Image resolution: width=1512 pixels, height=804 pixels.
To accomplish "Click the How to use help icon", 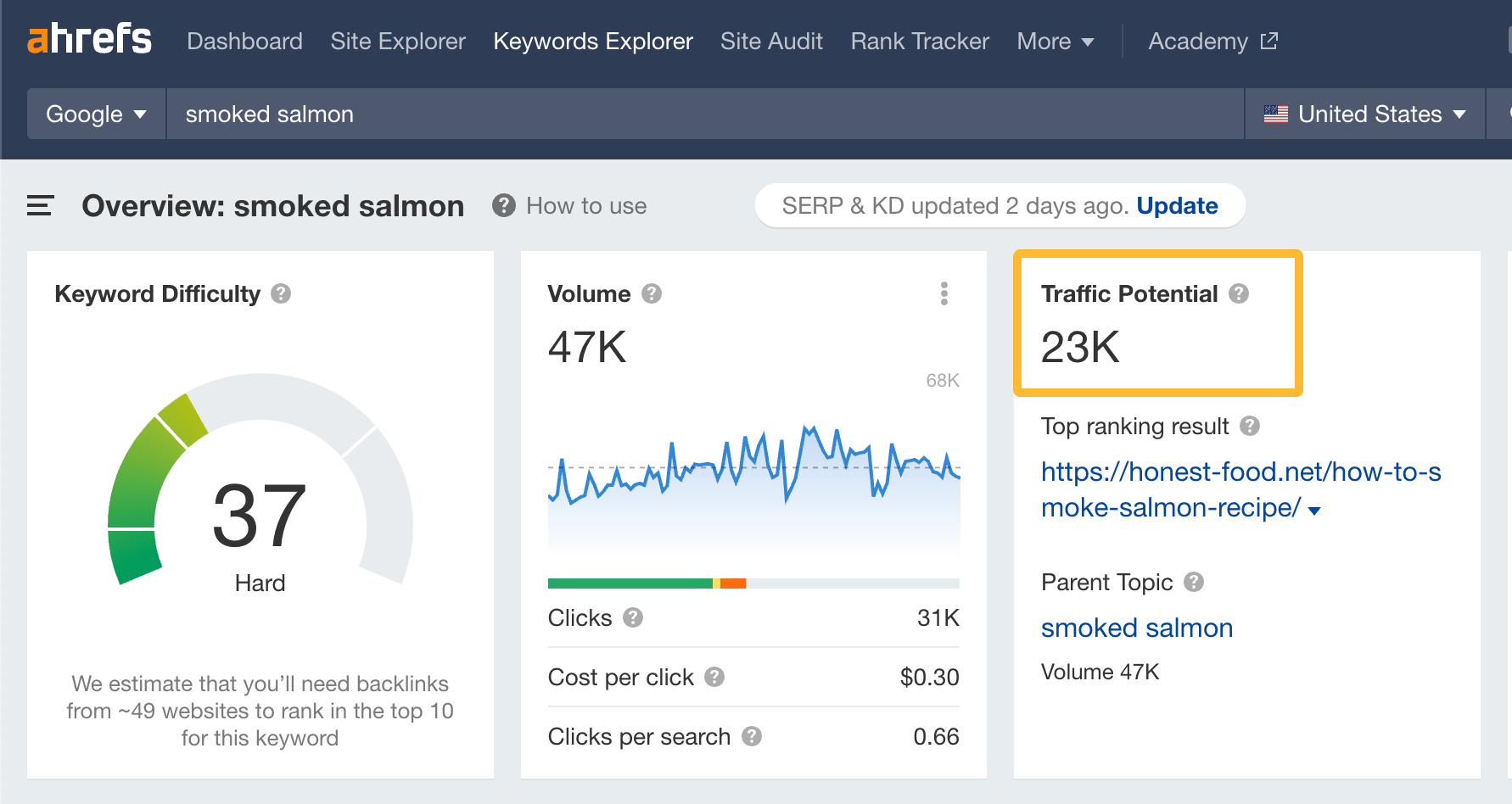I will pyautogui.click(x=504, y=205).
